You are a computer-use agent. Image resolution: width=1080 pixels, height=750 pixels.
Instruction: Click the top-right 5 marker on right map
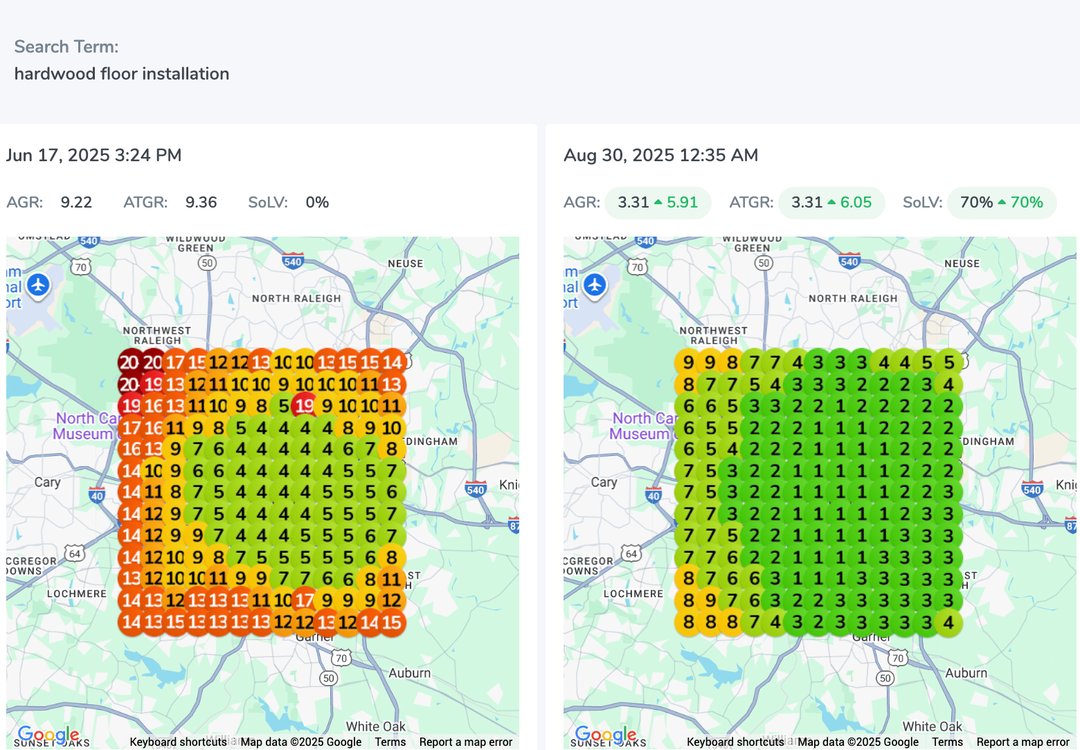[949, 363]
